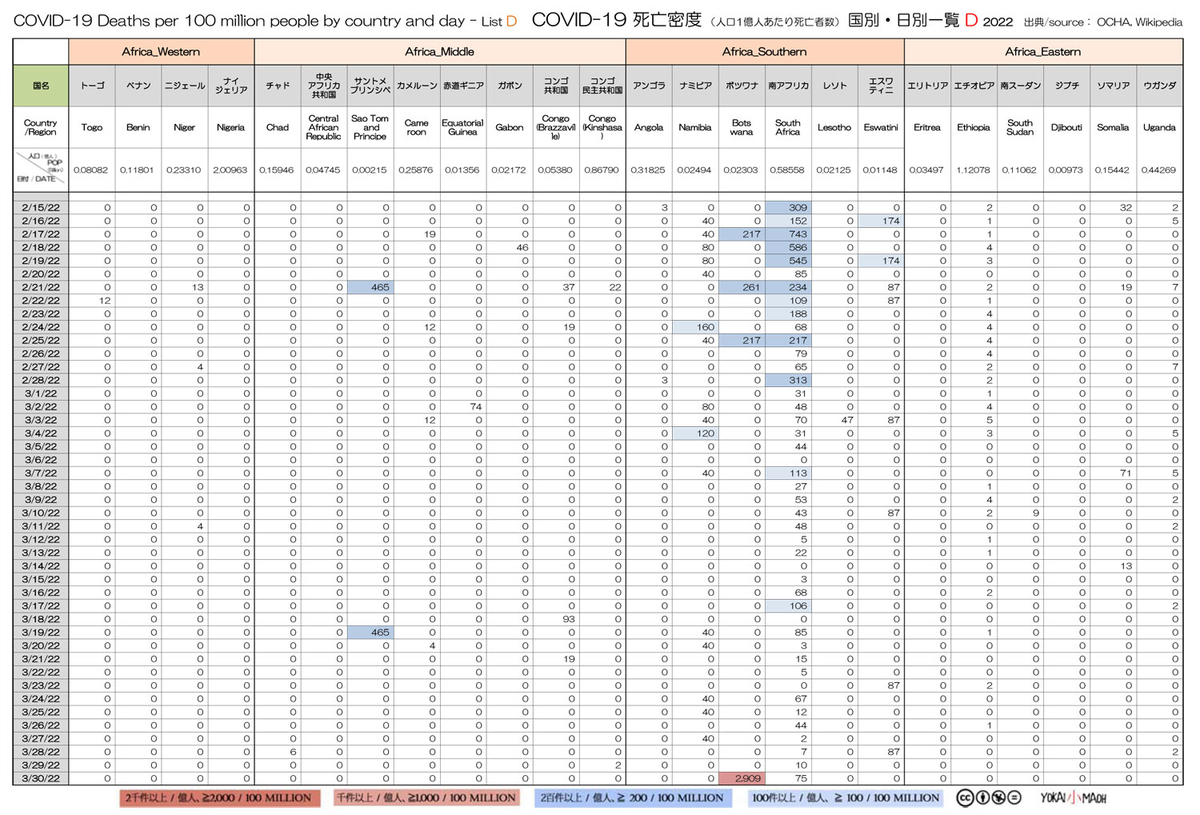Click the South Sudan English column header
The height and width of the screenshot is (815, 1200).
tap(1019, 128)
